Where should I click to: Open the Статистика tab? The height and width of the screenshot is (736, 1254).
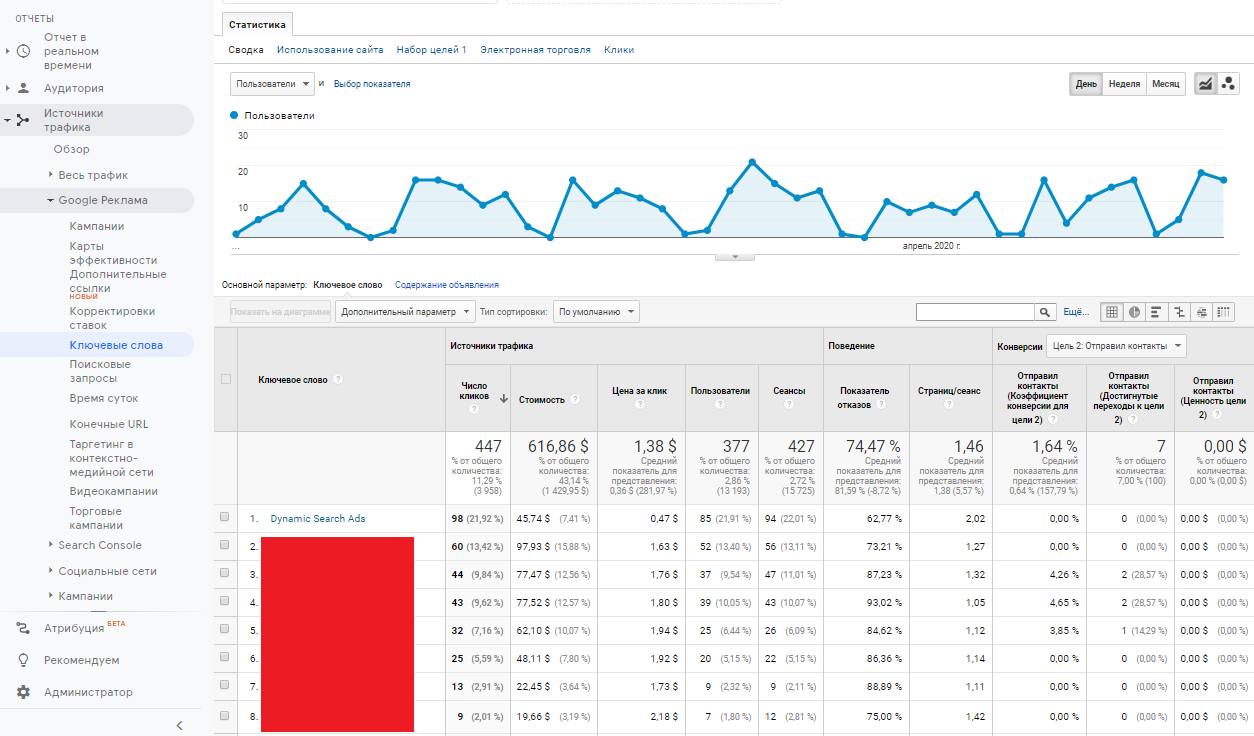click(257, 24)
